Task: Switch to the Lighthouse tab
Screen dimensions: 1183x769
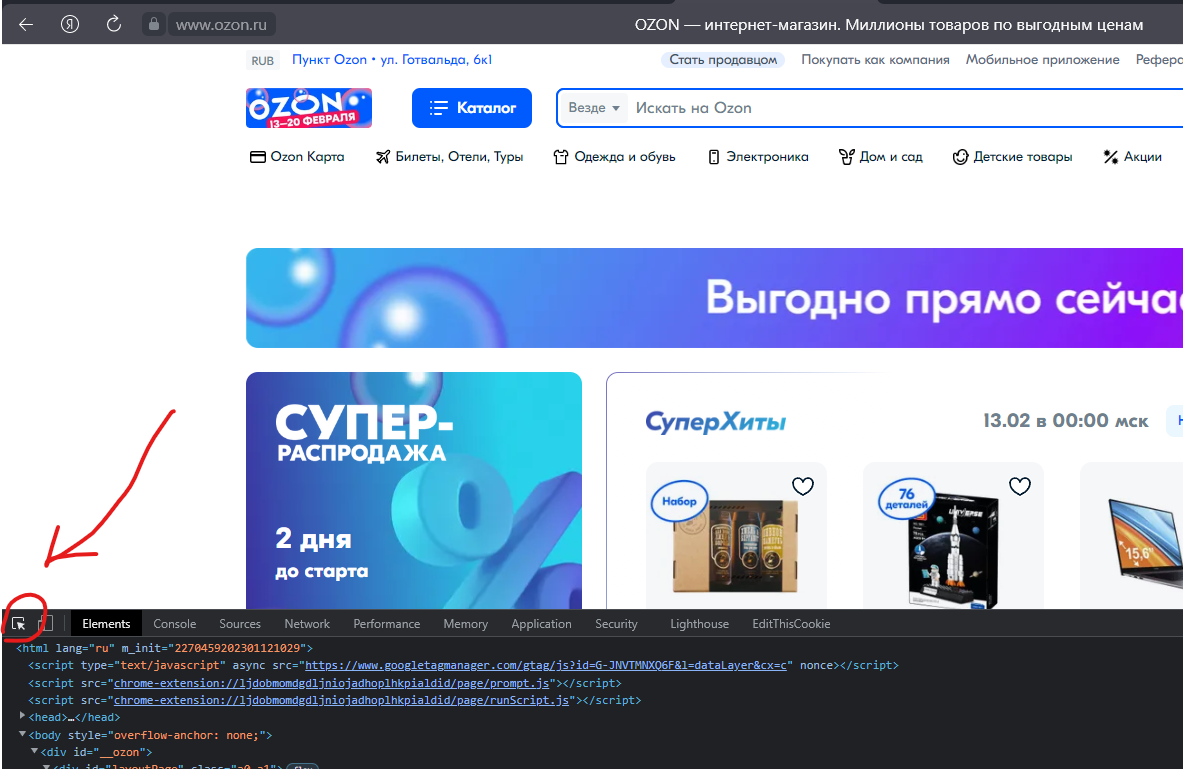Action: (x=699, y=624)
